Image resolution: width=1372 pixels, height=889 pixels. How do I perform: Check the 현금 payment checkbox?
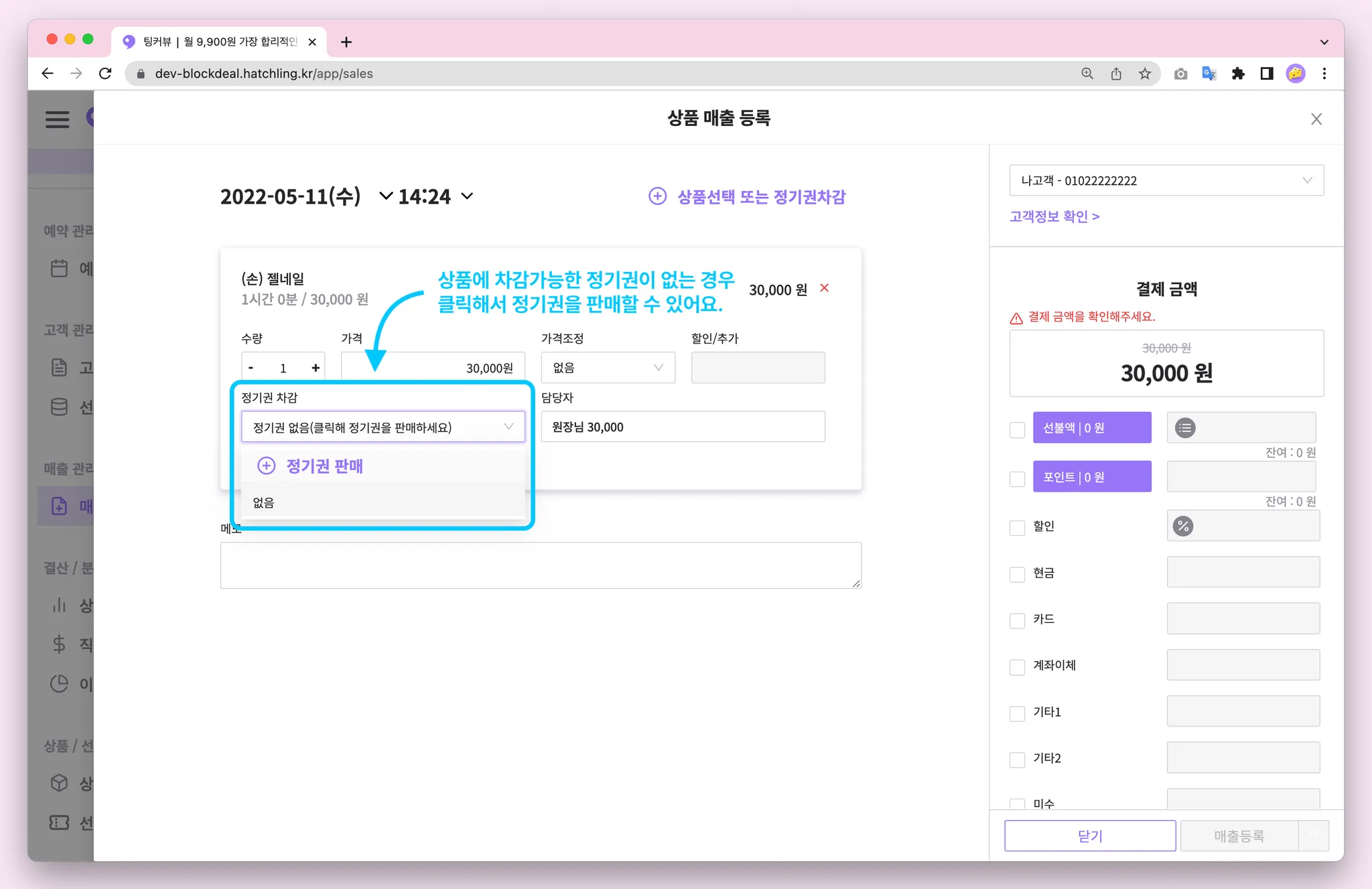pyautogui.click(x=1017, y=574)
